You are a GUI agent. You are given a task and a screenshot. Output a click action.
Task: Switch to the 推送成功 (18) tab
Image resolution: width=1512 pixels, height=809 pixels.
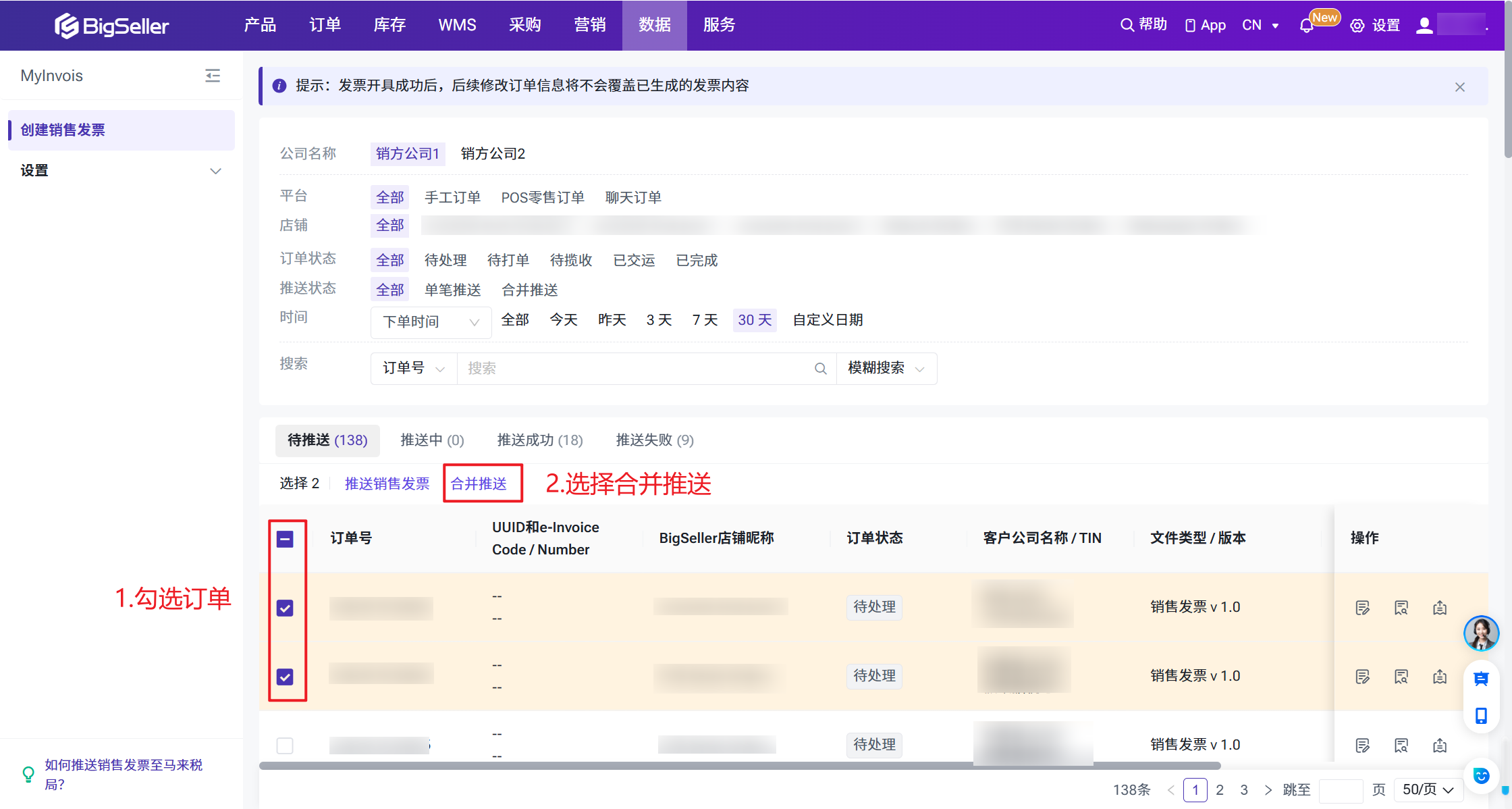coord(539,440)
